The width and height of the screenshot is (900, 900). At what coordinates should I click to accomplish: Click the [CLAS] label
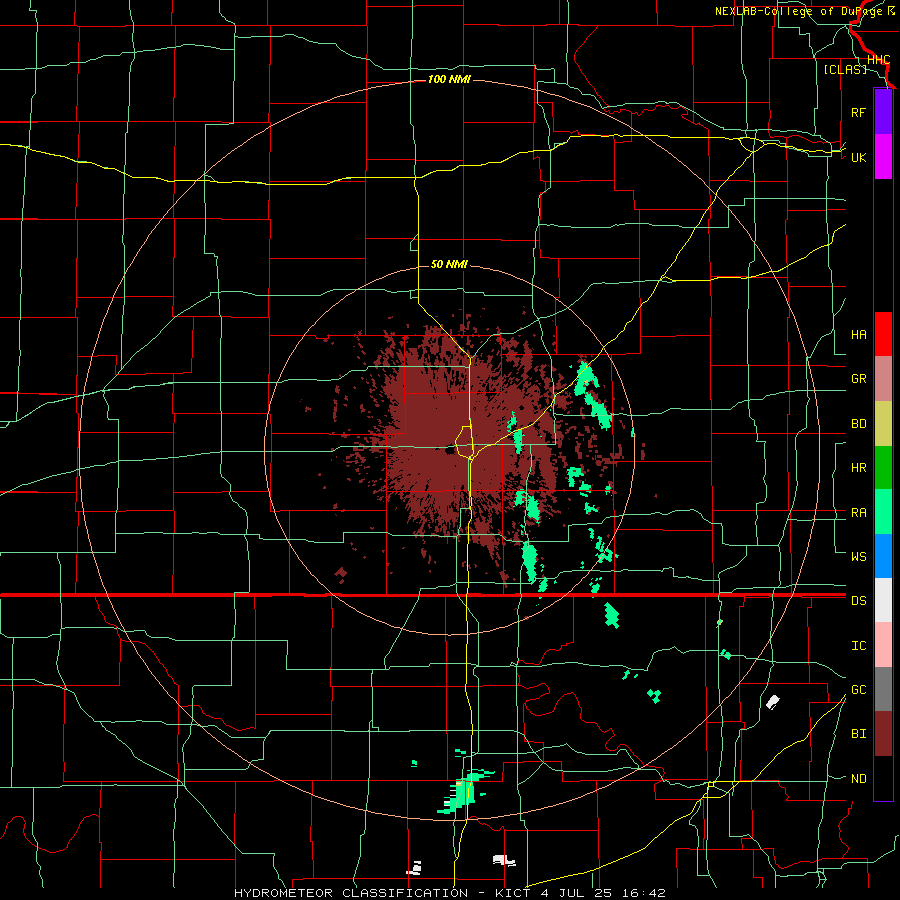click(845, 69)
